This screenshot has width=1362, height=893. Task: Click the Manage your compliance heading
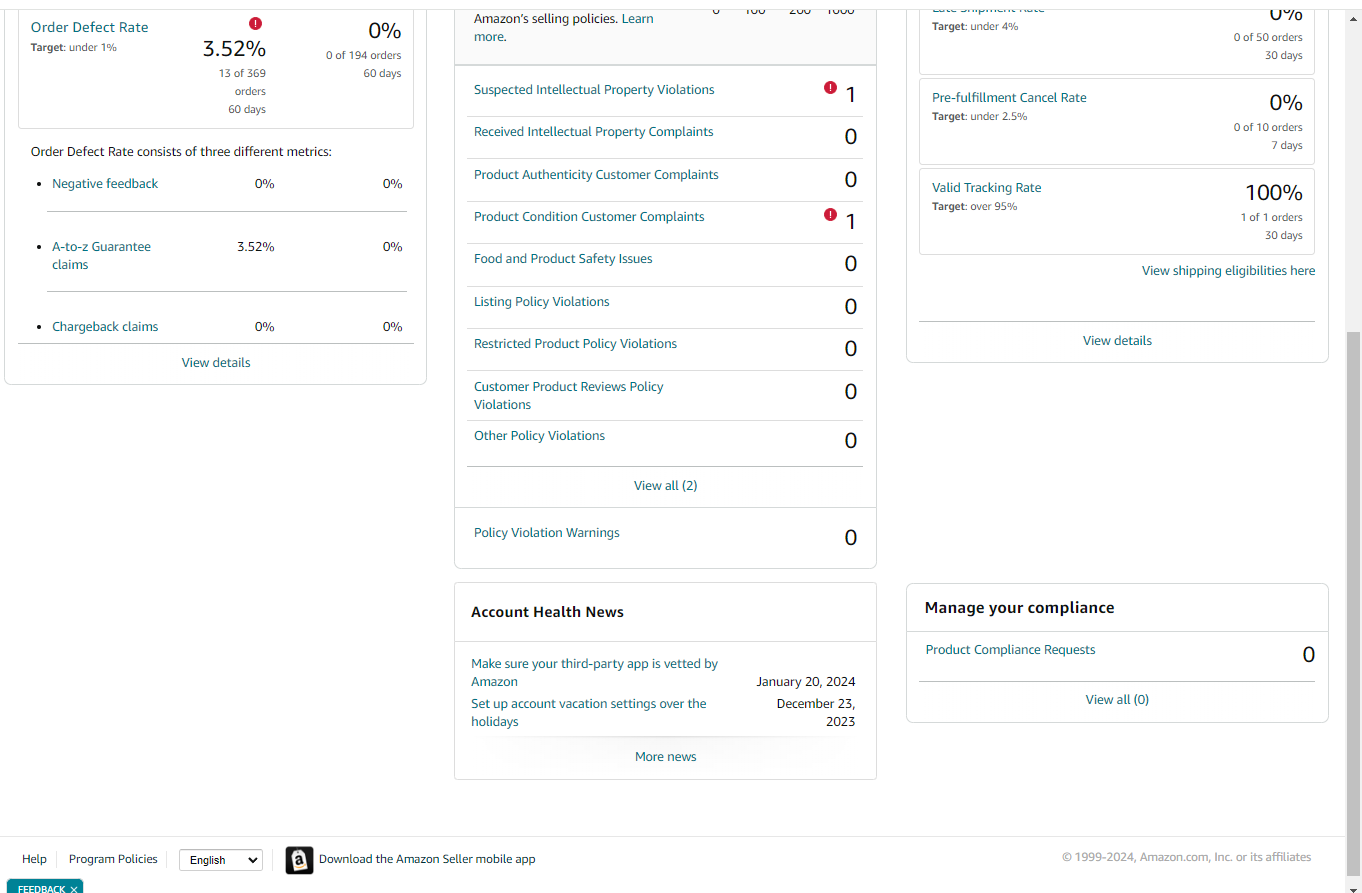click(1019, 608)
